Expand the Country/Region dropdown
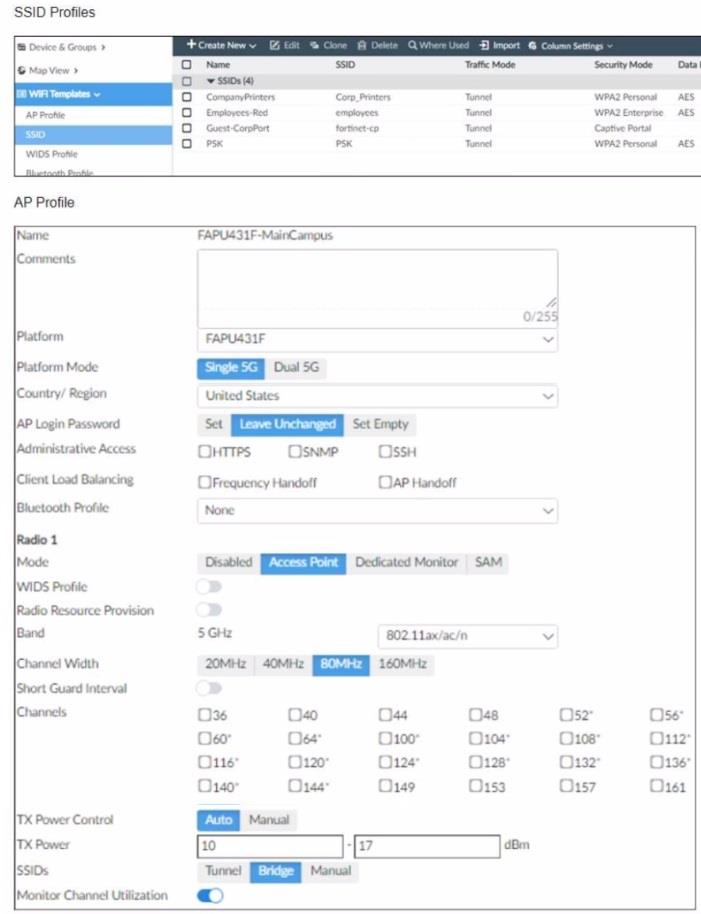The image size is (701, 914). (377, 395)
